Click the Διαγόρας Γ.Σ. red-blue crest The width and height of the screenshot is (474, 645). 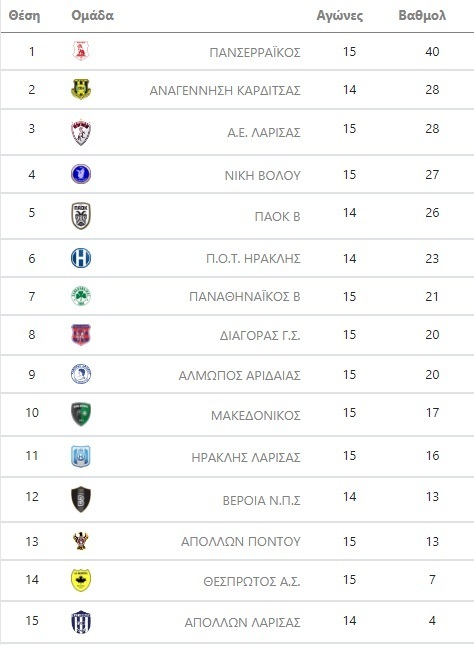point(81,334)
